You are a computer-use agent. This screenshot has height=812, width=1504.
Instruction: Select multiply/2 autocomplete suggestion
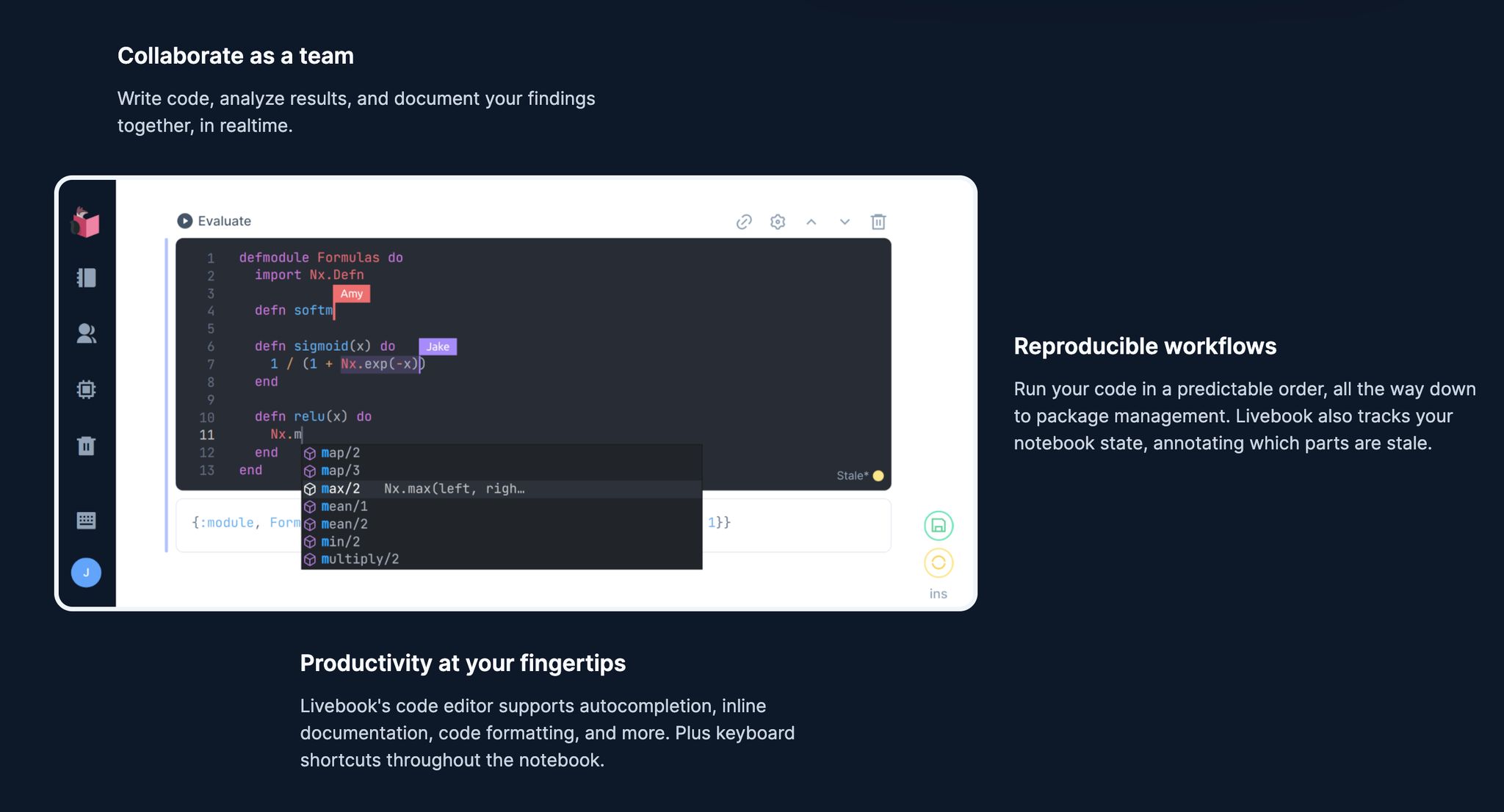coord(360,559)
